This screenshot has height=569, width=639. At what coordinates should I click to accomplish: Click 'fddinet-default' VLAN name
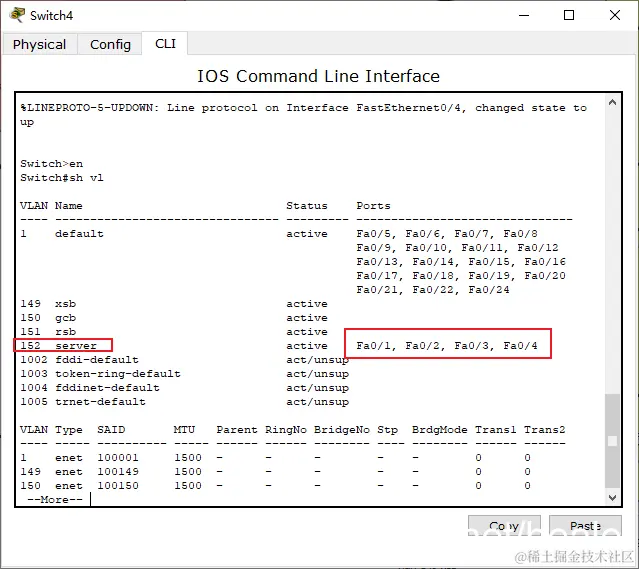107,388
